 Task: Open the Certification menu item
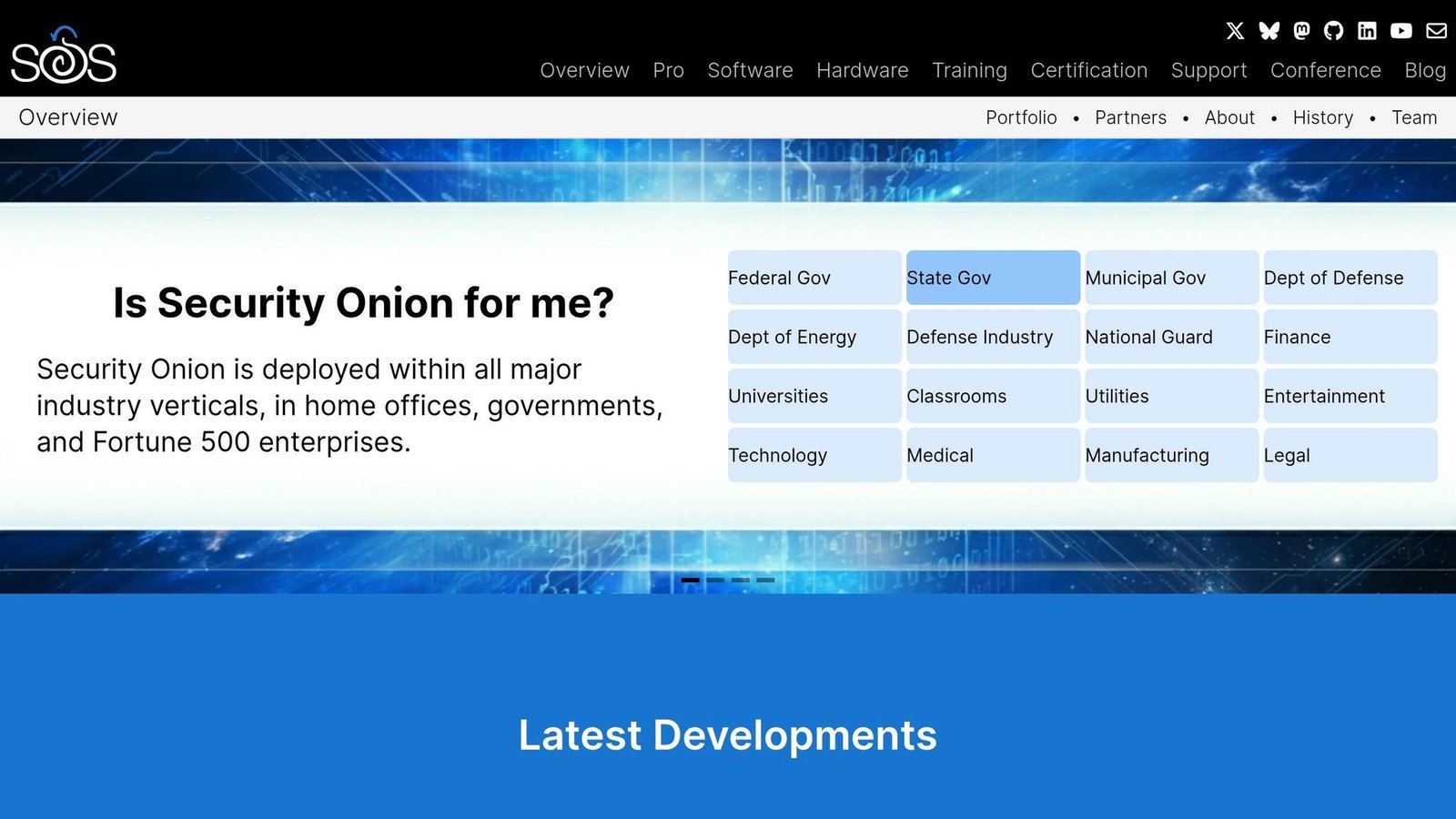[x=1089, y=70]
